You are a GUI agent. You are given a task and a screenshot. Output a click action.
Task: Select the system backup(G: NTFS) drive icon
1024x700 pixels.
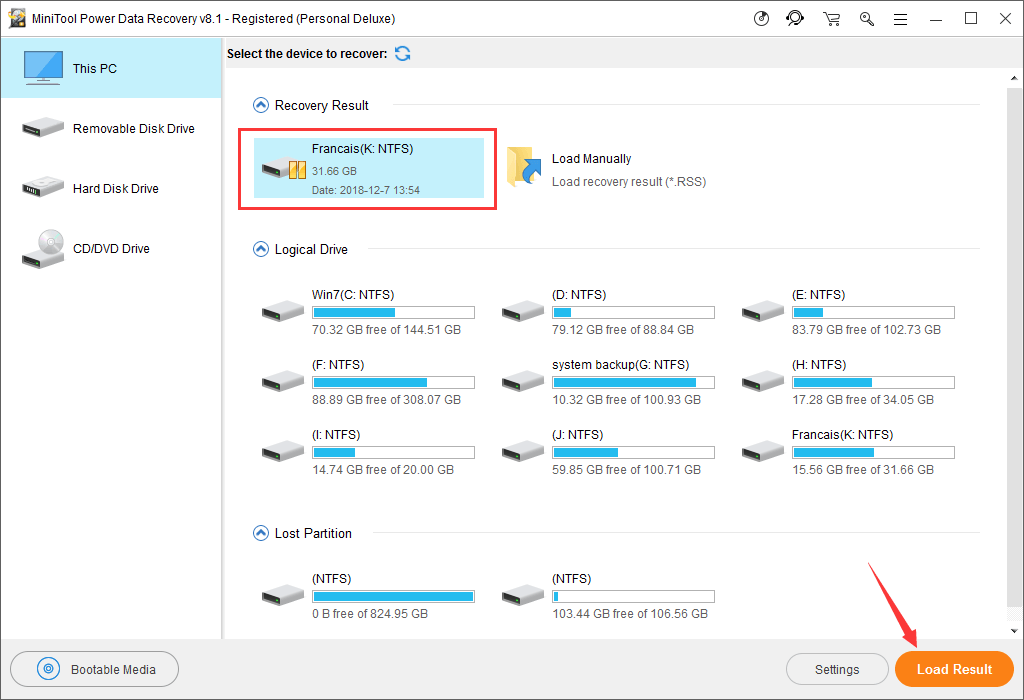click(x=523, y=381)
